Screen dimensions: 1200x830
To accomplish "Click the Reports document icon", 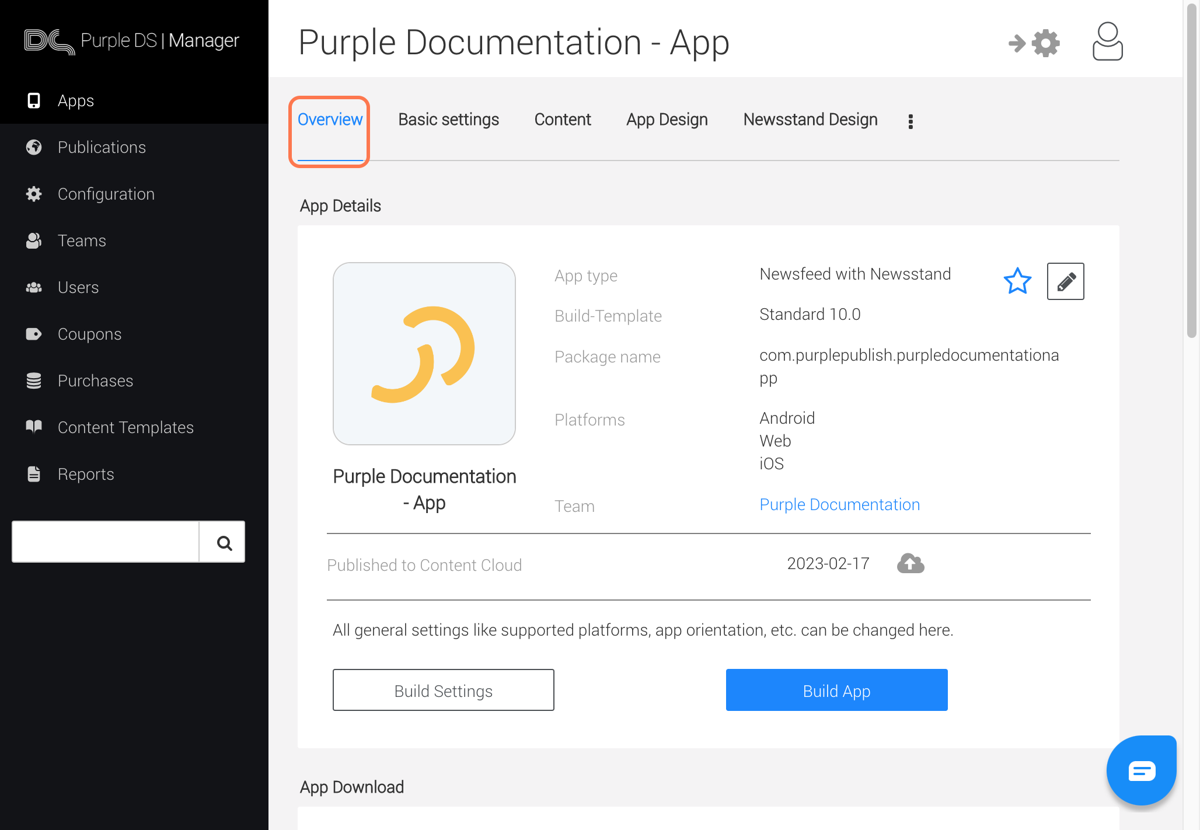I will pos(34,474).
